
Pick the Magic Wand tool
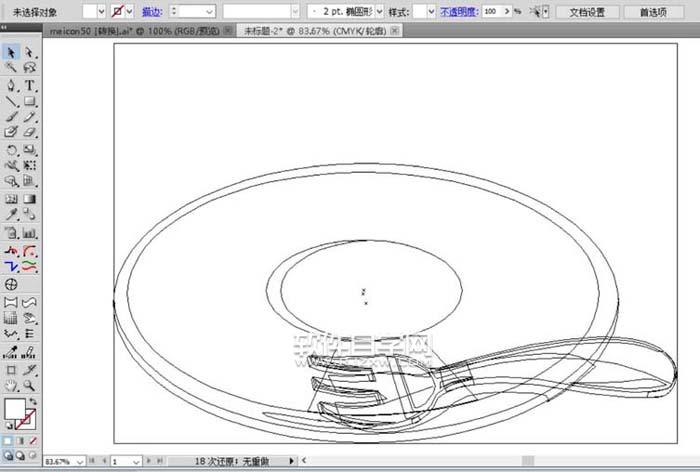click(11, 67)
